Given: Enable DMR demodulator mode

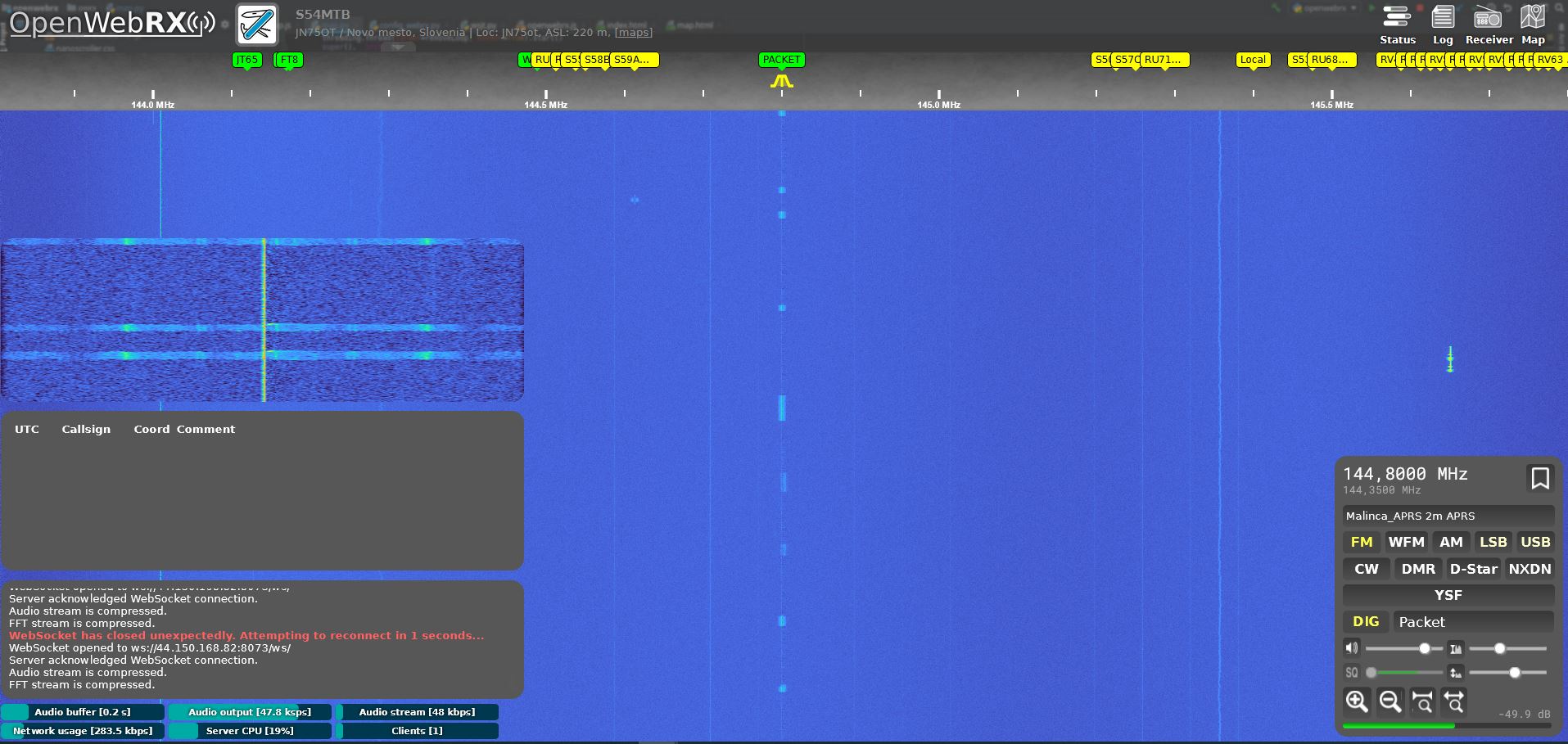Looking at the screenshot, I should [x=1417, y=569].
